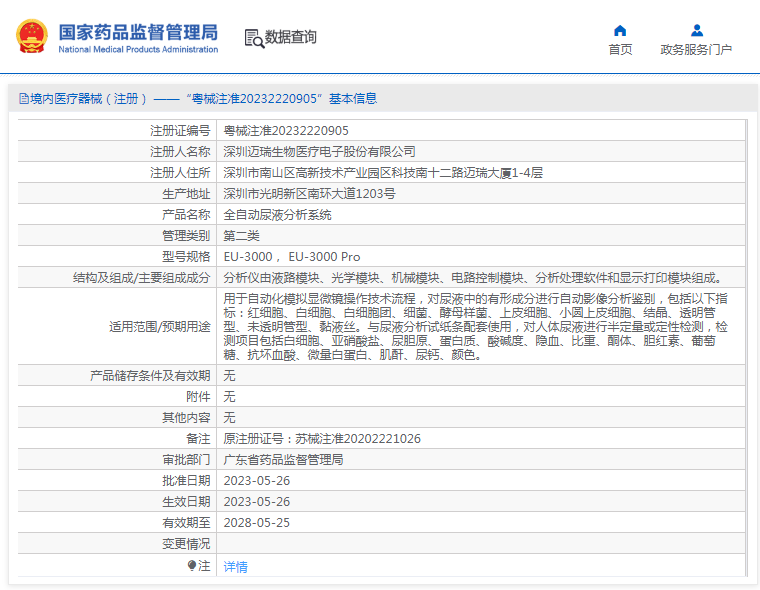The height and width of the screenshot is (590, 760).
Task: Click the 其他内容 row label
Action: 186,417
